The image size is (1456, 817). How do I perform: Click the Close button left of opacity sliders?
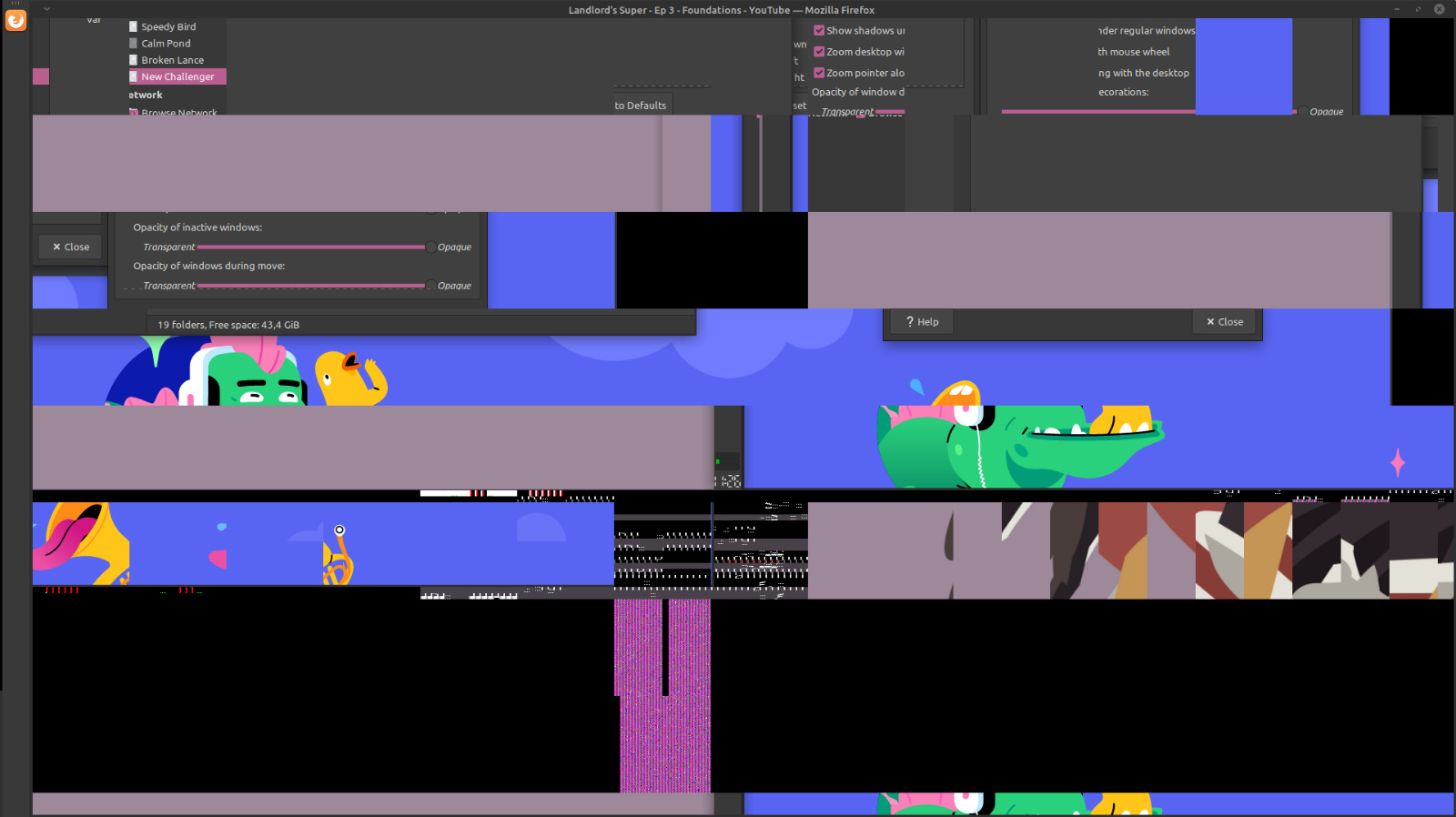(70, 247)
